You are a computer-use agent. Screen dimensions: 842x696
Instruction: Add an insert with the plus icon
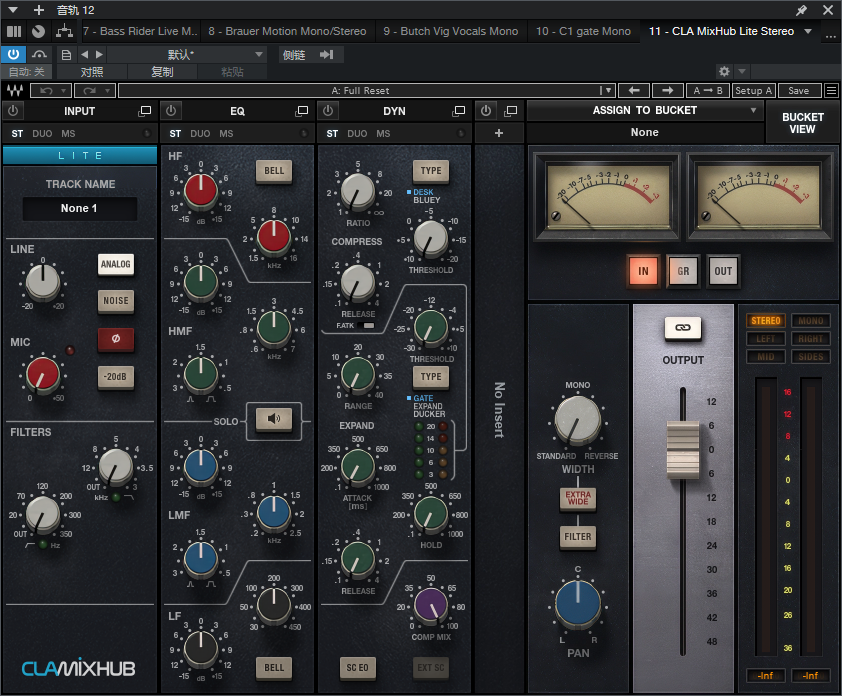coord(499,133)
